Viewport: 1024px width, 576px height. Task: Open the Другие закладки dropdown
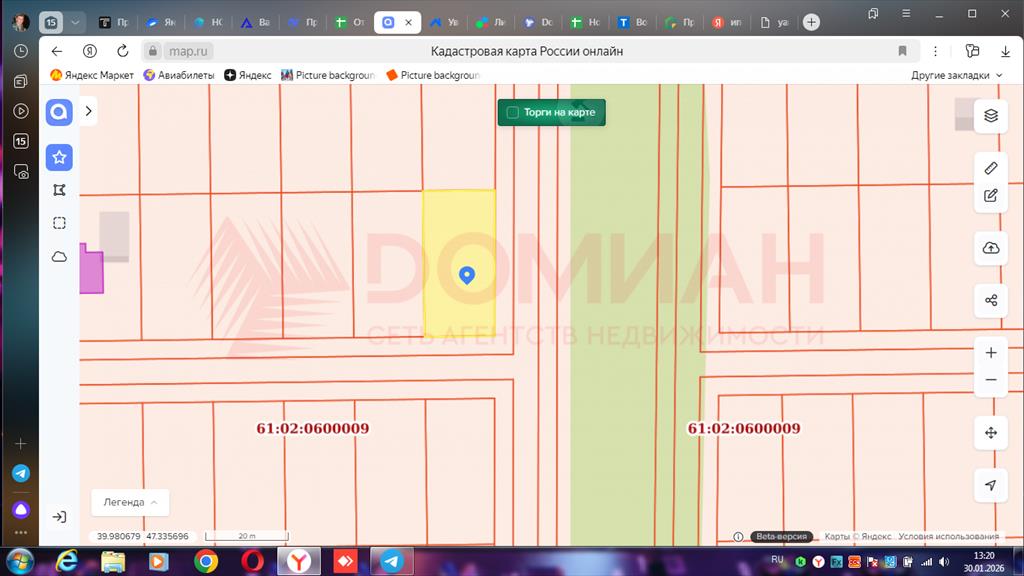pos(956,75)
